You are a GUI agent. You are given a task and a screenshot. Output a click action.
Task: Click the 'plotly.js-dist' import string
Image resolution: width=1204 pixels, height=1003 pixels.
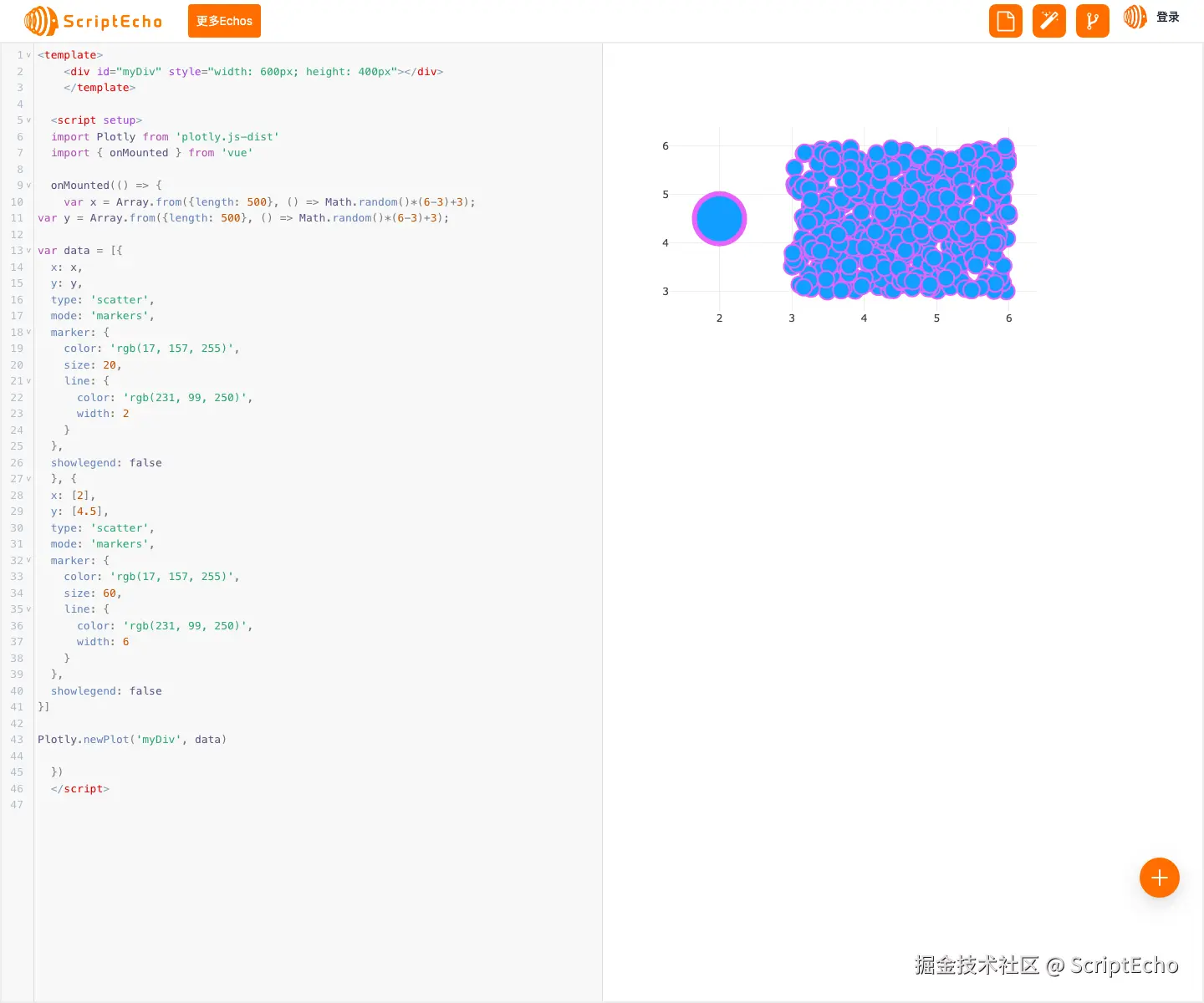227,137
